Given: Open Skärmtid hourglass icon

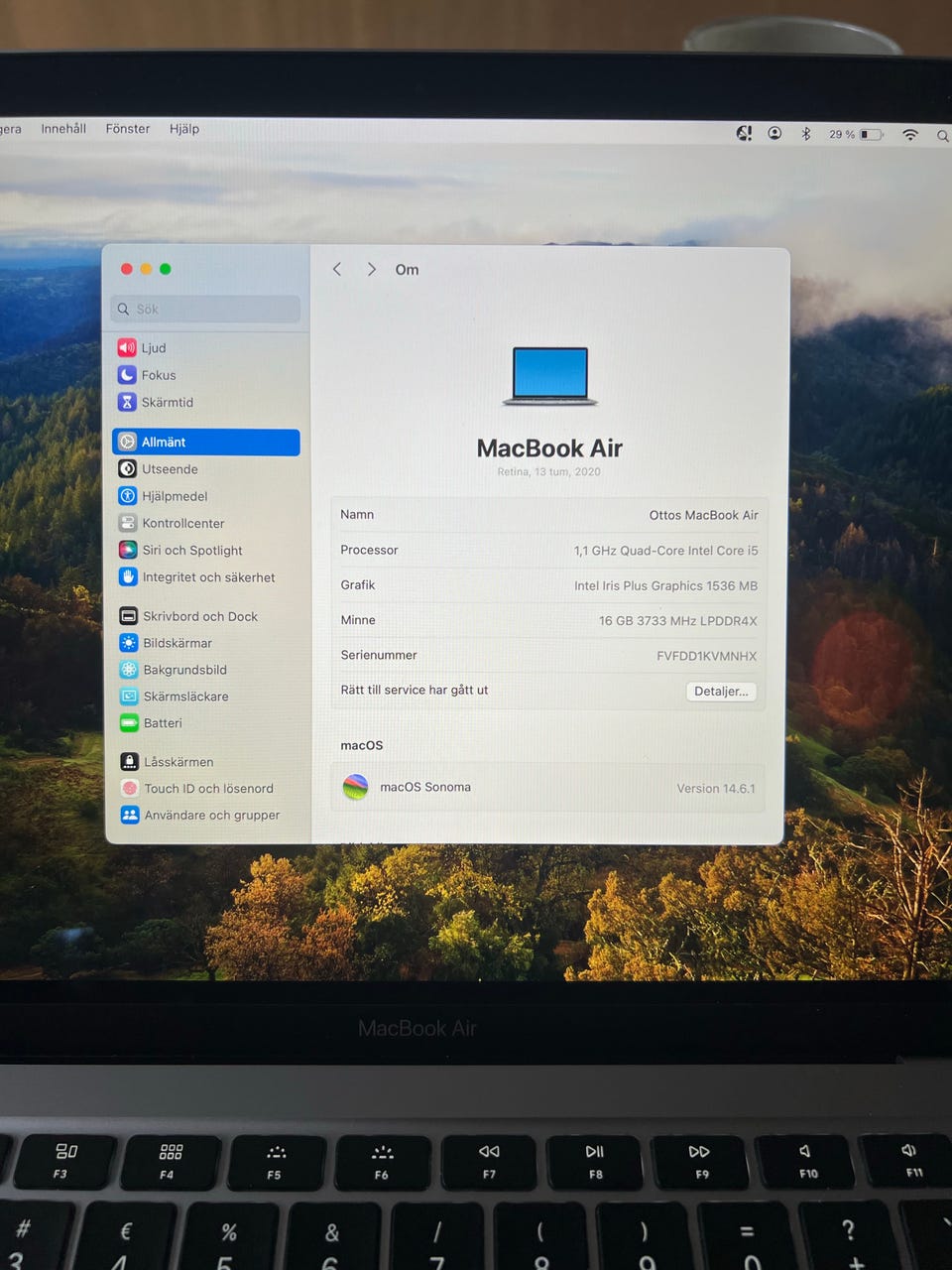Looking at the screenshot, I should 127,402.
